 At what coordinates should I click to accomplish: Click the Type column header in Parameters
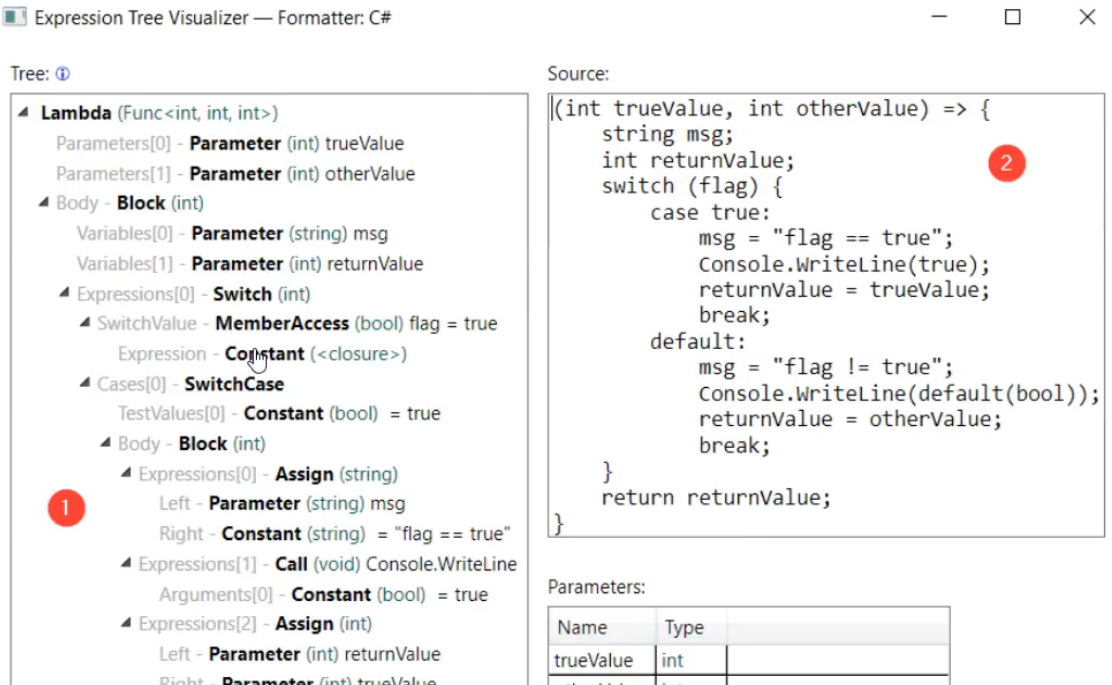(x=684, y=628)
